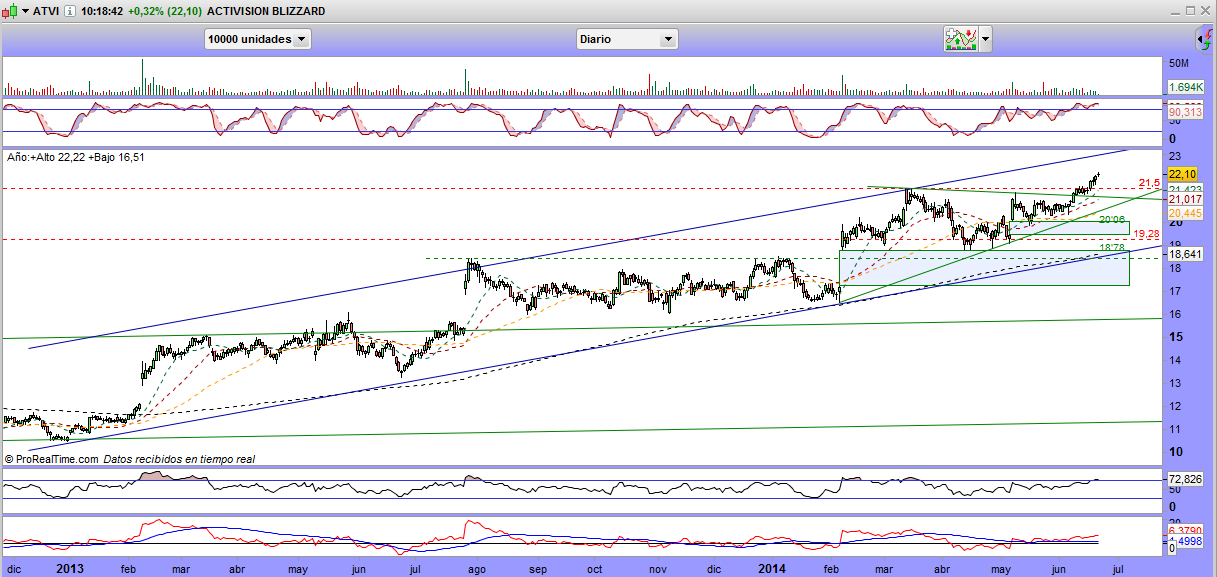Click the ProRealTime.com copyright link
1217x577 pixels.
point(52,459)
